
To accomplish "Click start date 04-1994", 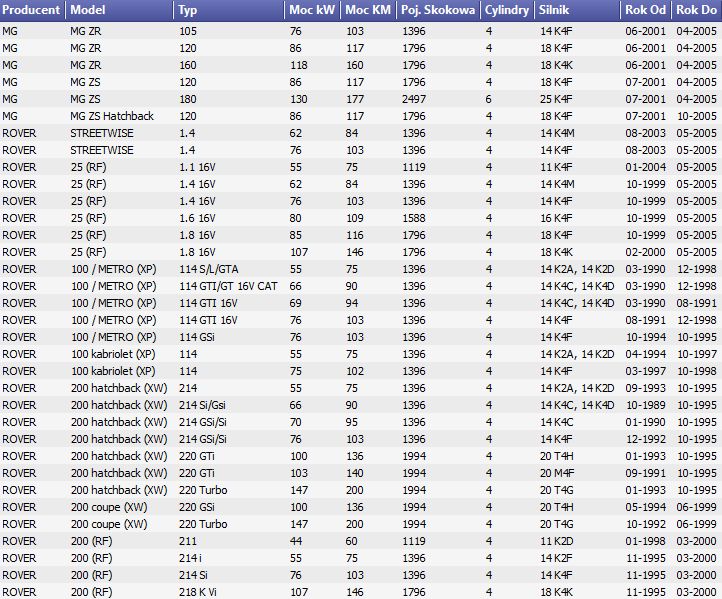I will 646,355.
